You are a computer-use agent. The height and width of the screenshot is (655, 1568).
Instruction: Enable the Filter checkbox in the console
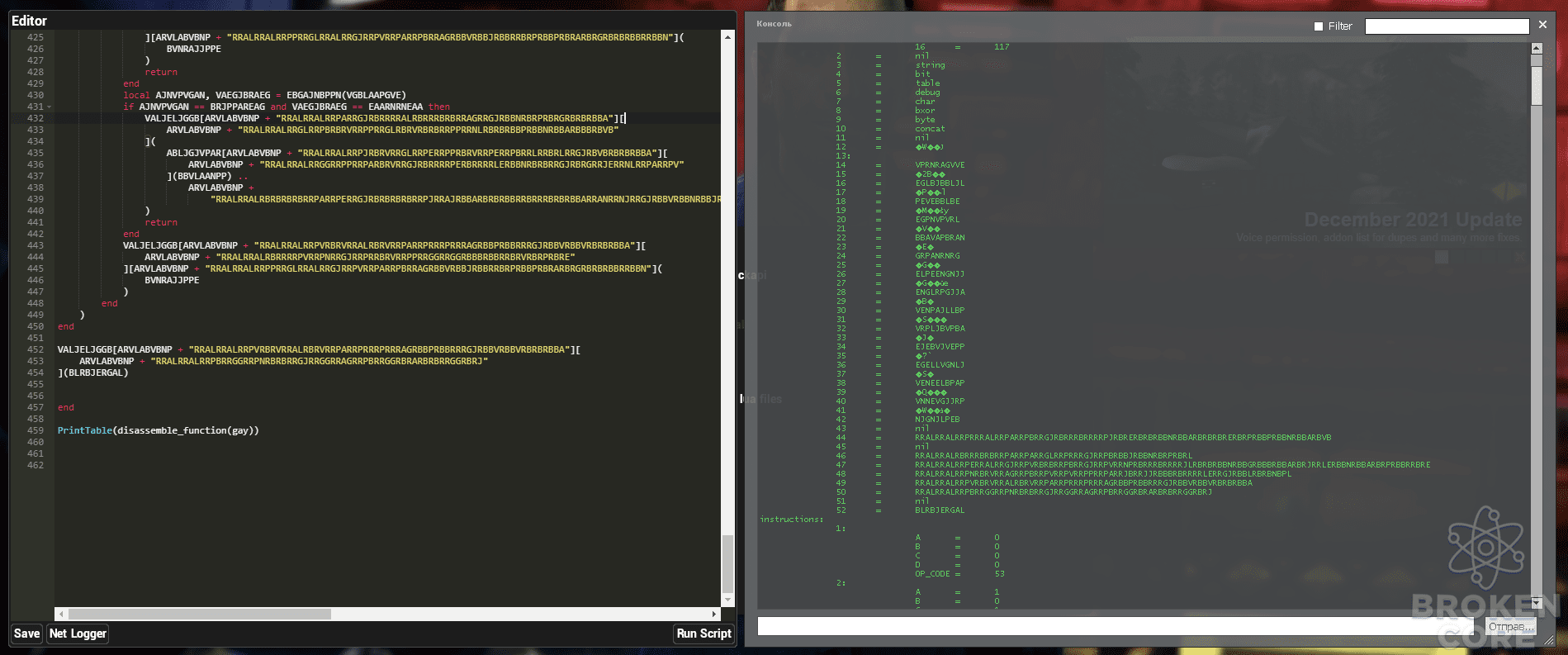point(1319,26)
